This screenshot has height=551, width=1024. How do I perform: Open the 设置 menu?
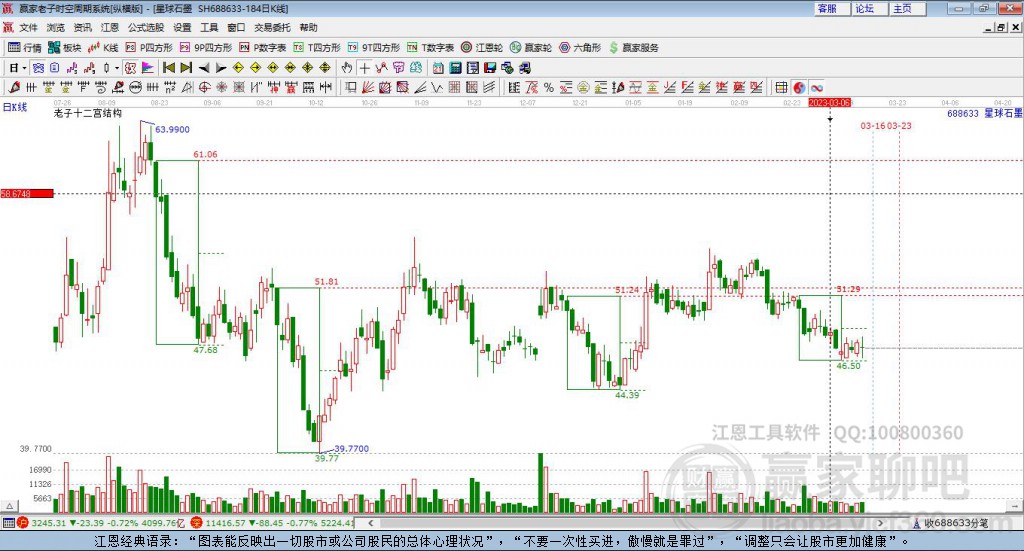point(182,27)
